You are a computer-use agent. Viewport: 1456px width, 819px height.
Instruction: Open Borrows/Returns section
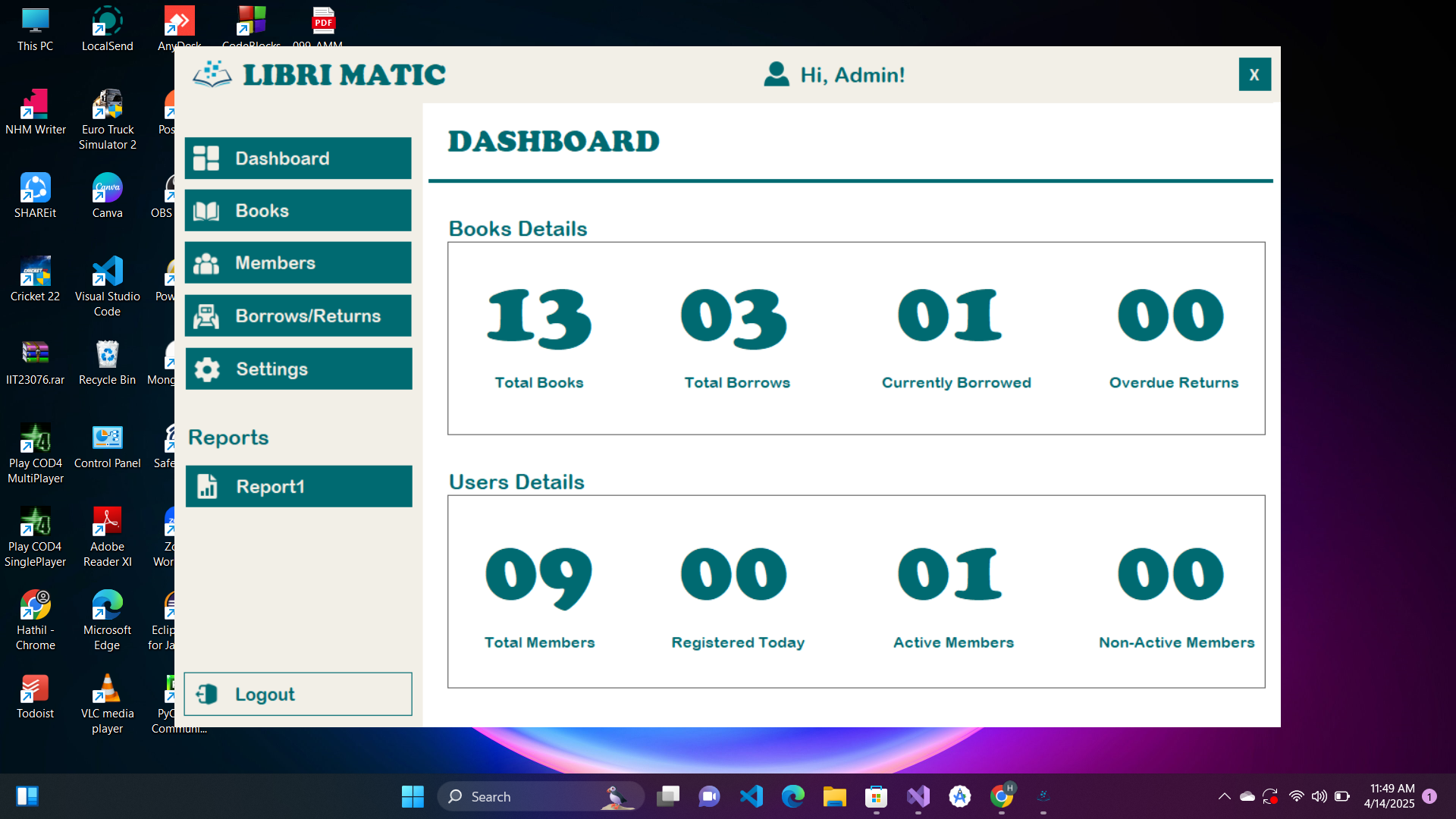(298, 315)
